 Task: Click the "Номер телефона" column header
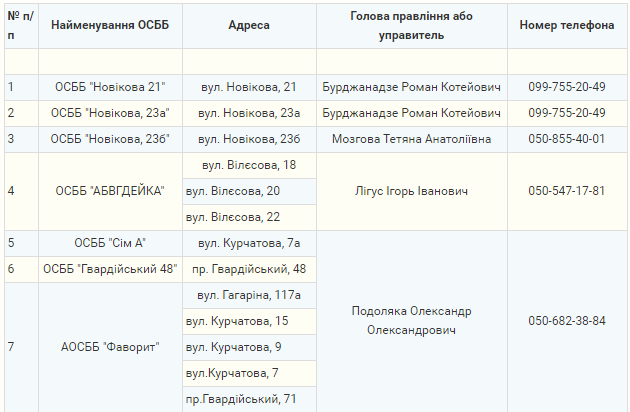(x=567, y=25)
